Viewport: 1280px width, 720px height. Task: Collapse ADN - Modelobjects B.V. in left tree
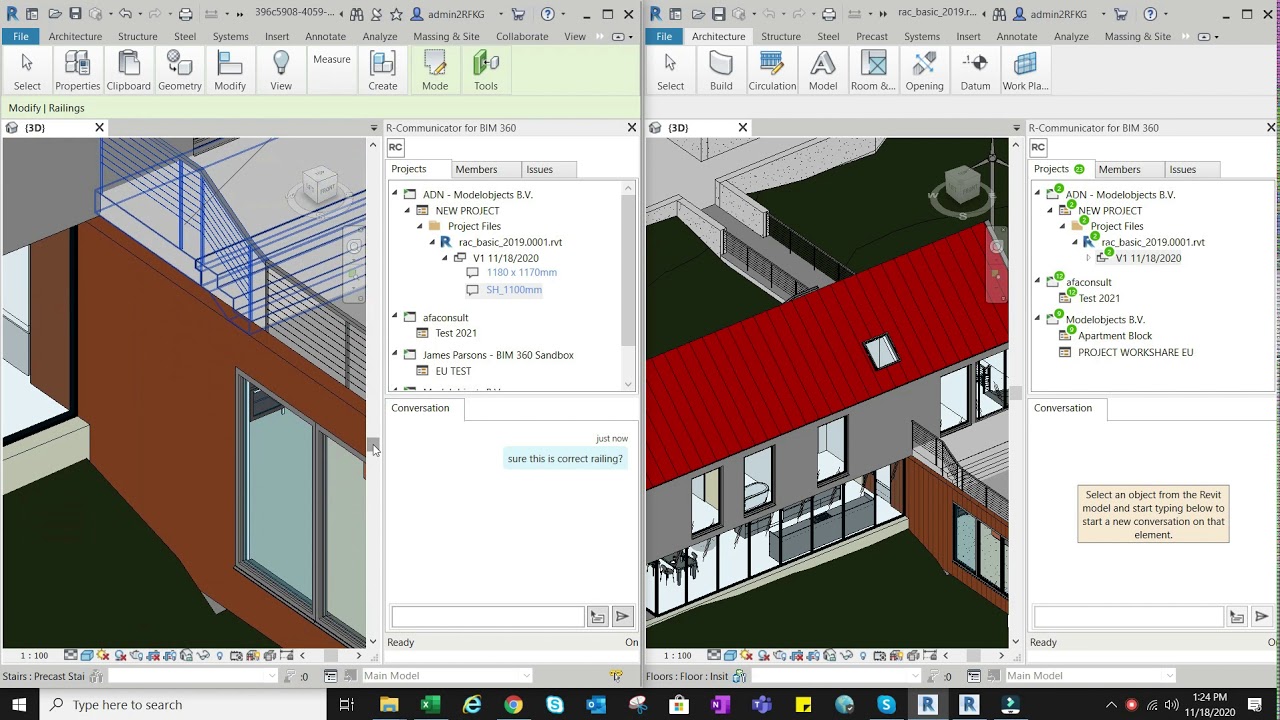point(395,194)
